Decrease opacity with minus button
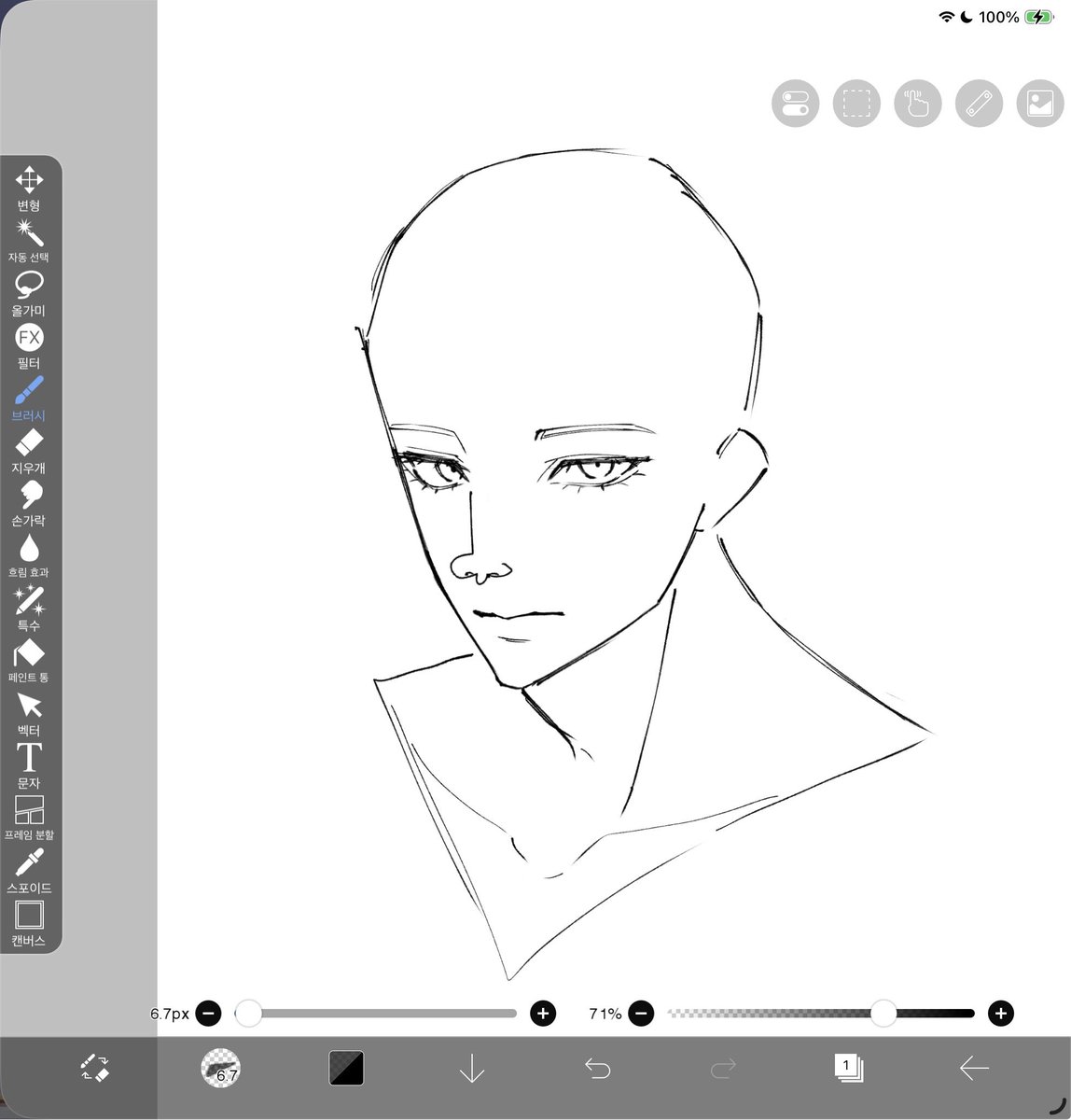This screenshot has width=1071, height=1120. [641, 1013]
